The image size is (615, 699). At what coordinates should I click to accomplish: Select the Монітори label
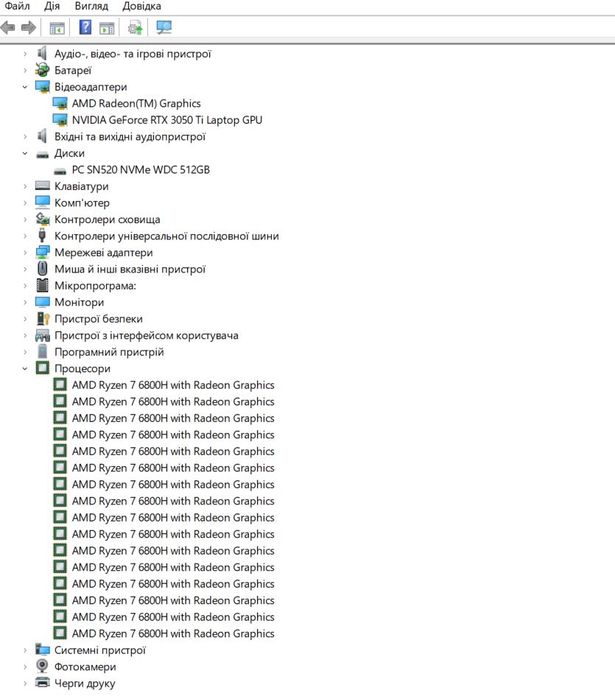point(79,302)
